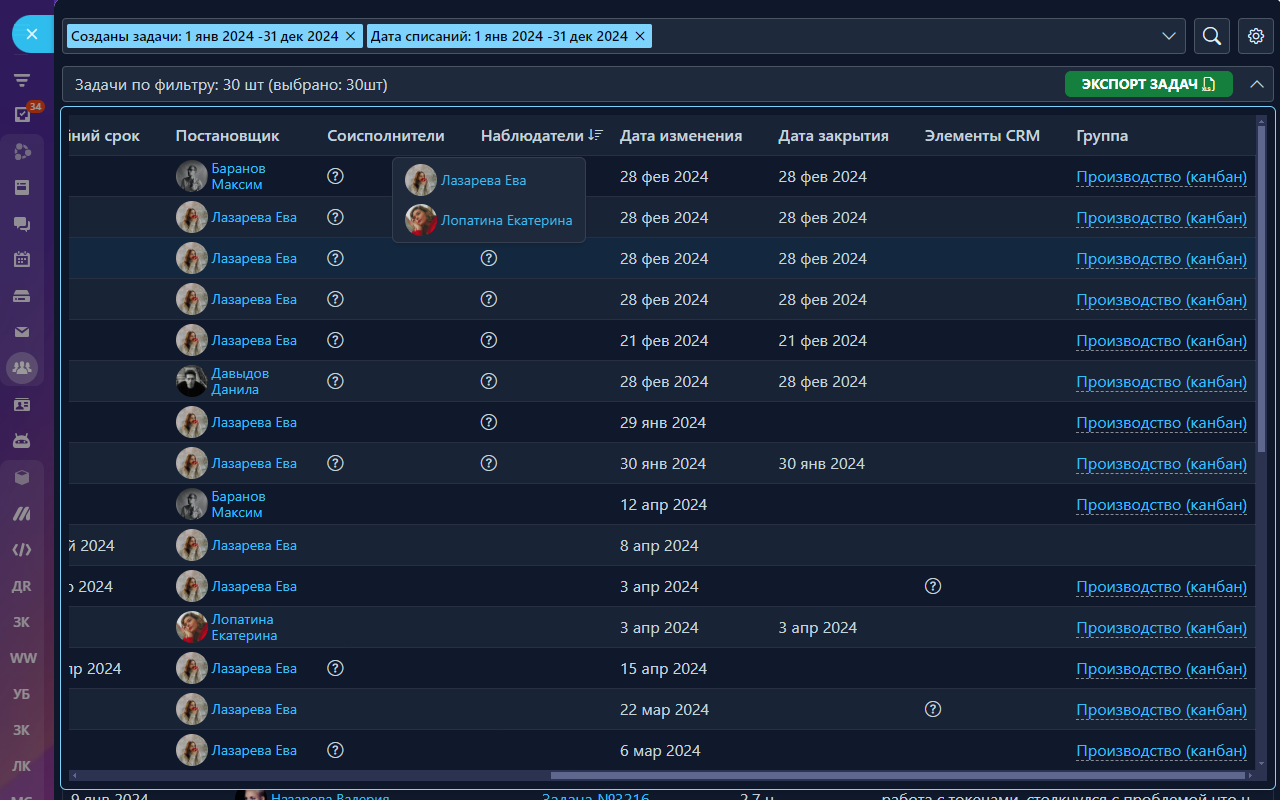Remove the 'Созданы задачи' filter chip
Image resolution: width=1280 pixels, height=800 pixels.
coord(350,36)
